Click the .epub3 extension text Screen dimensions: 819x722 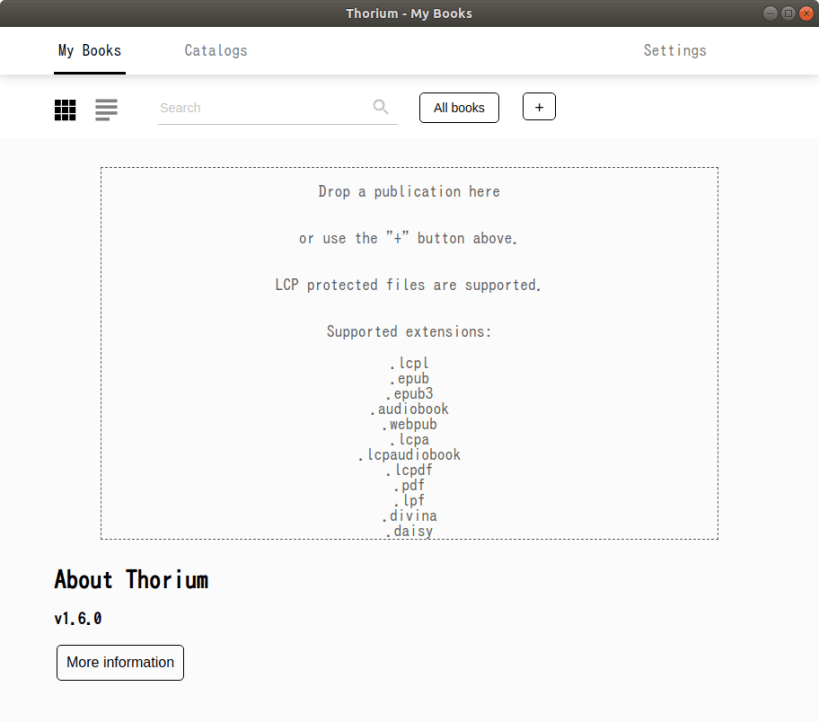(x=410, y=393)
